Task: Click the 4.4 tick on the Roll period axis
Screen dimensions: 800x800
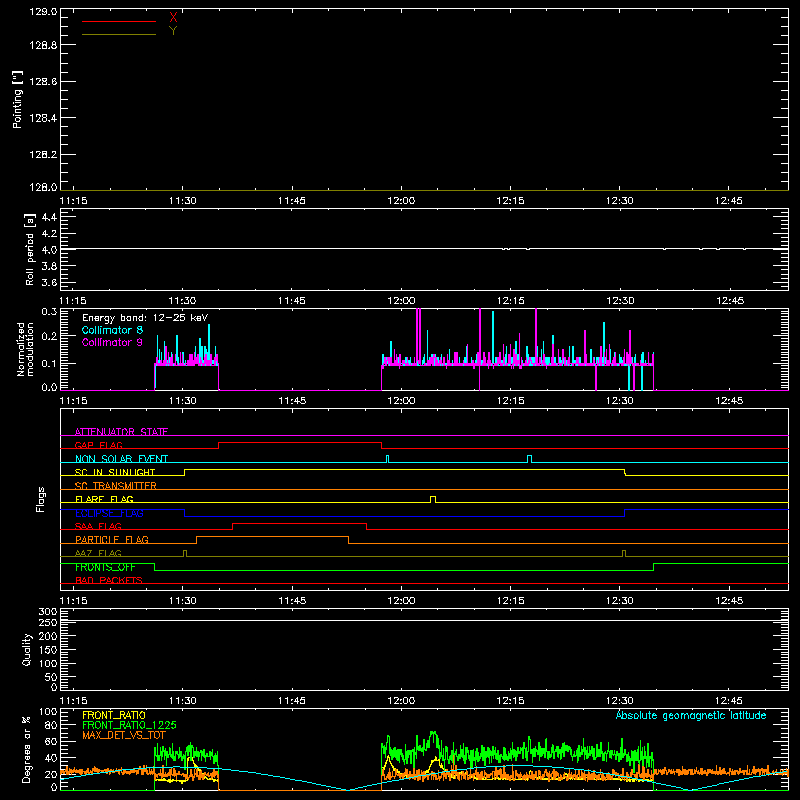Action: click(49, 217)
